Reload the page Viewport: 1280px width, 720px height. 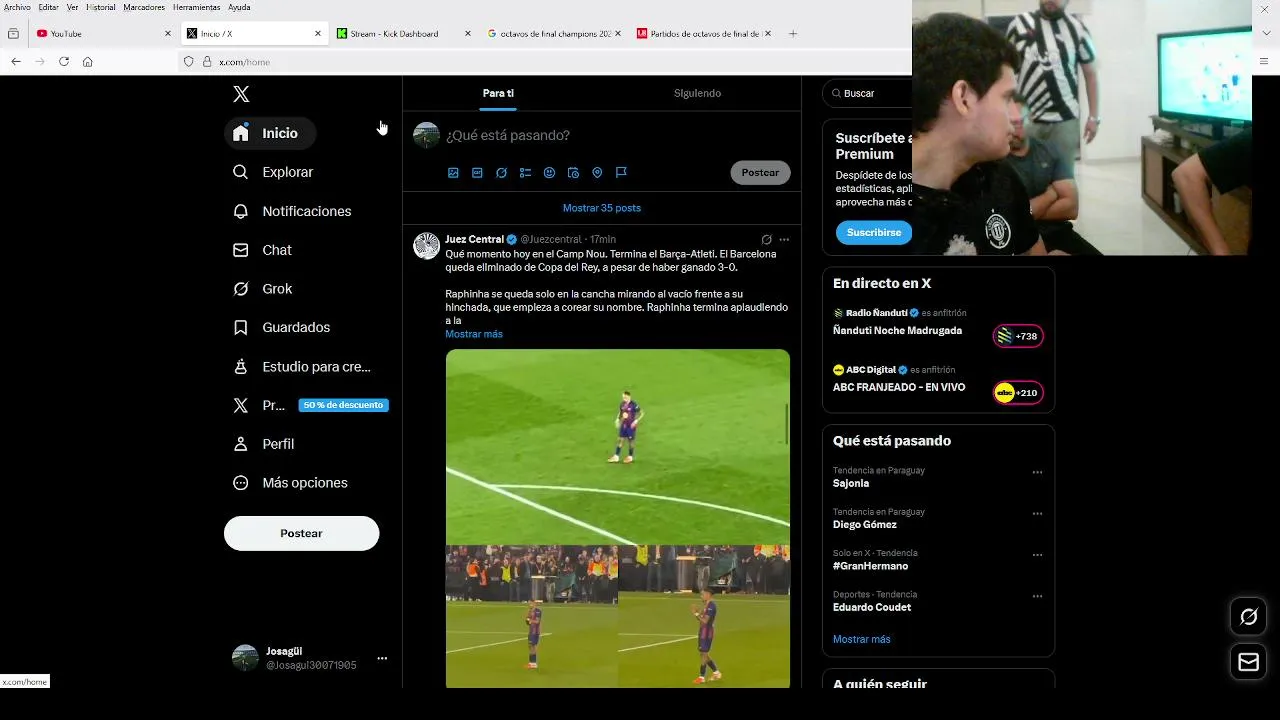tap(64, 61)
